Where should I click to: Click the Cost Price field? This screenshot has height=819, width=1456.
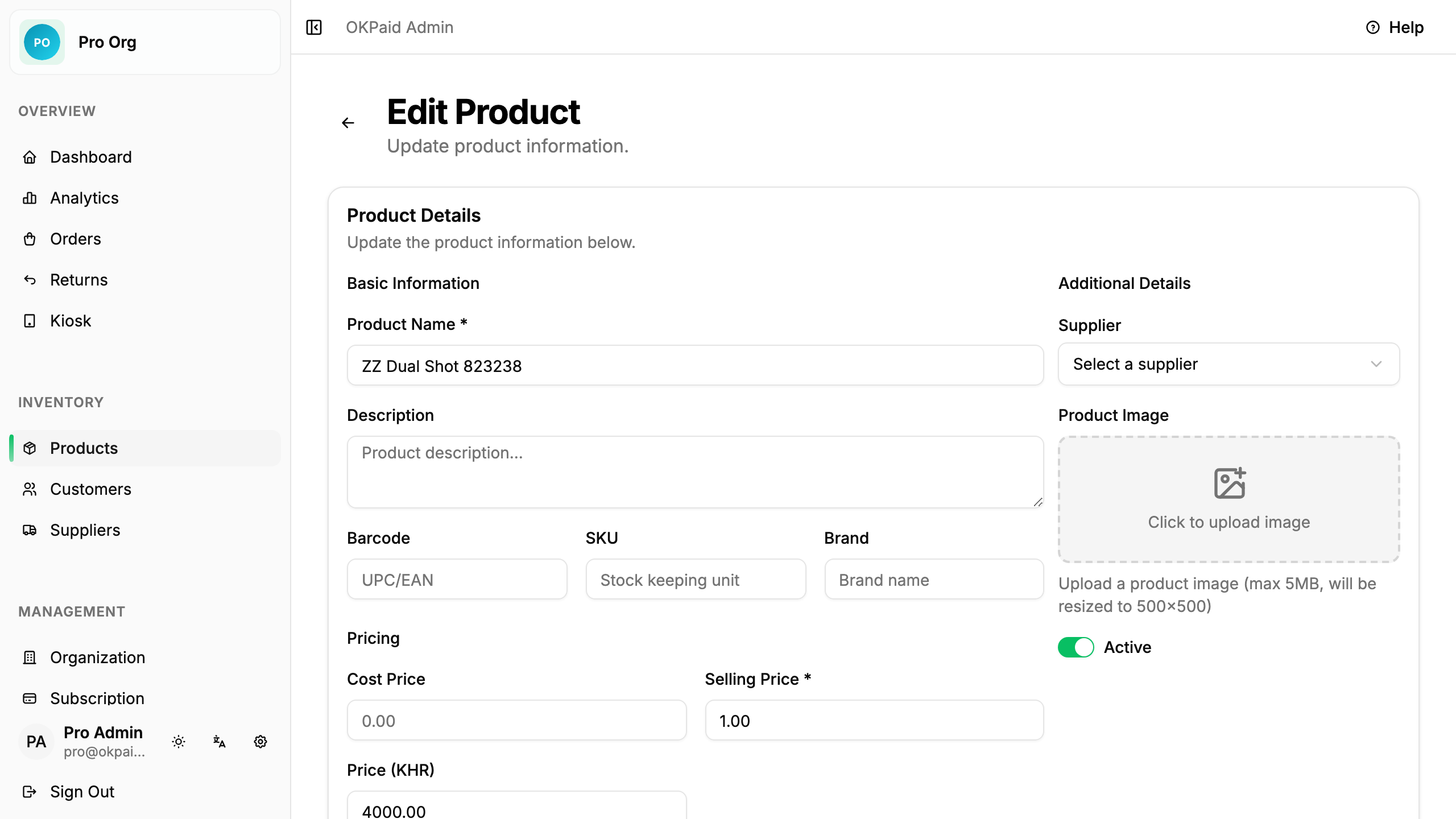point(516,721)
